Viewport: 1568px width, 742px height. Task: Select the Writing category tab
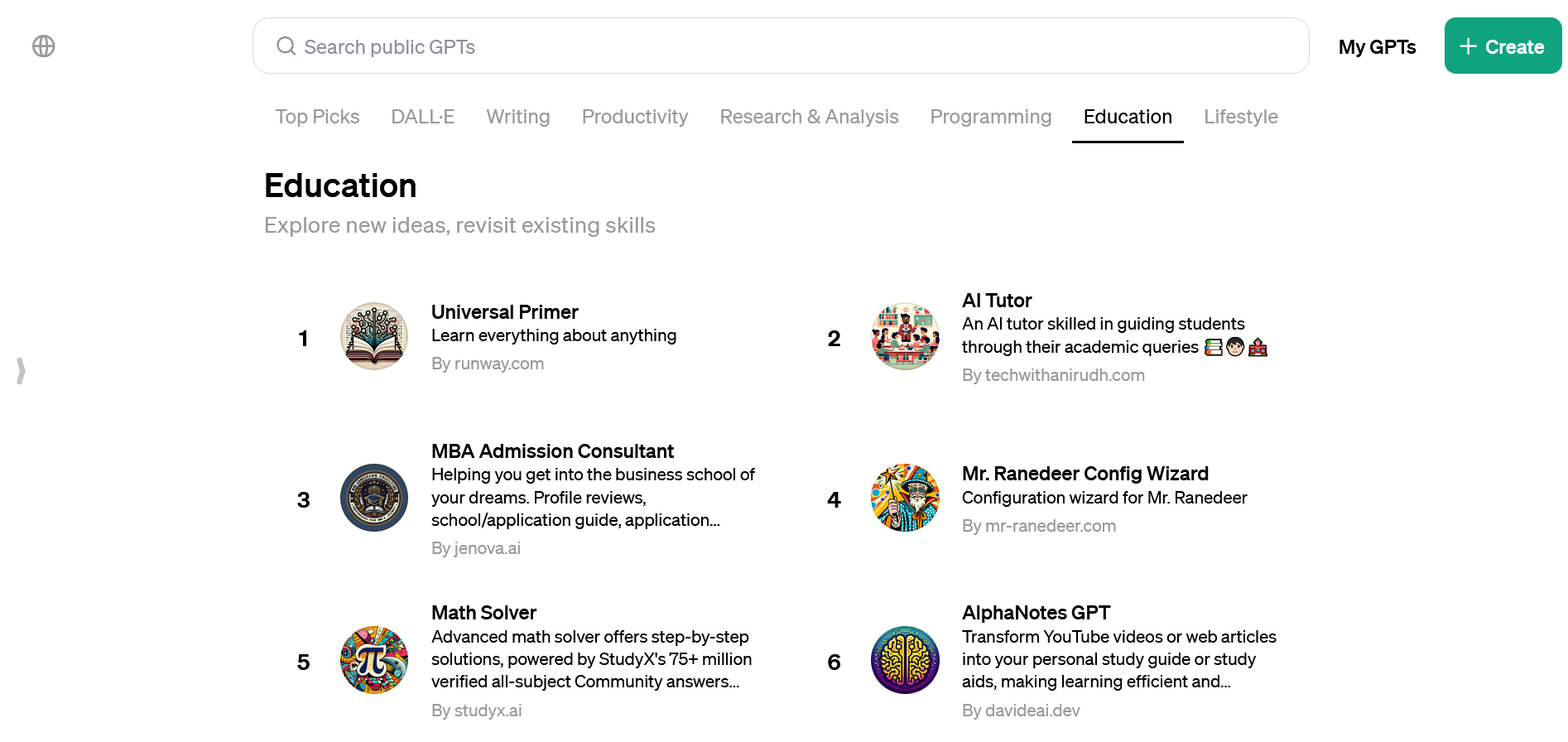(x=518, y=117)
